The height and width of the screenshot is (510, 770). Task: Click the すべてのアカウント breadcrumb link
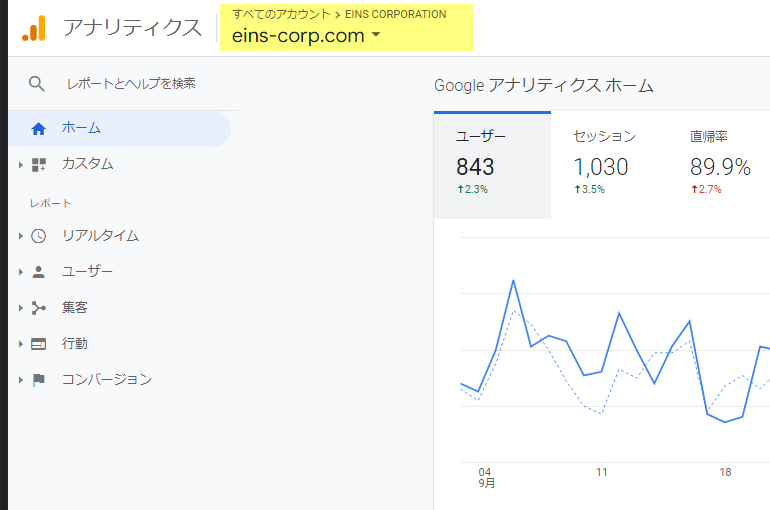tap(281, 14)
